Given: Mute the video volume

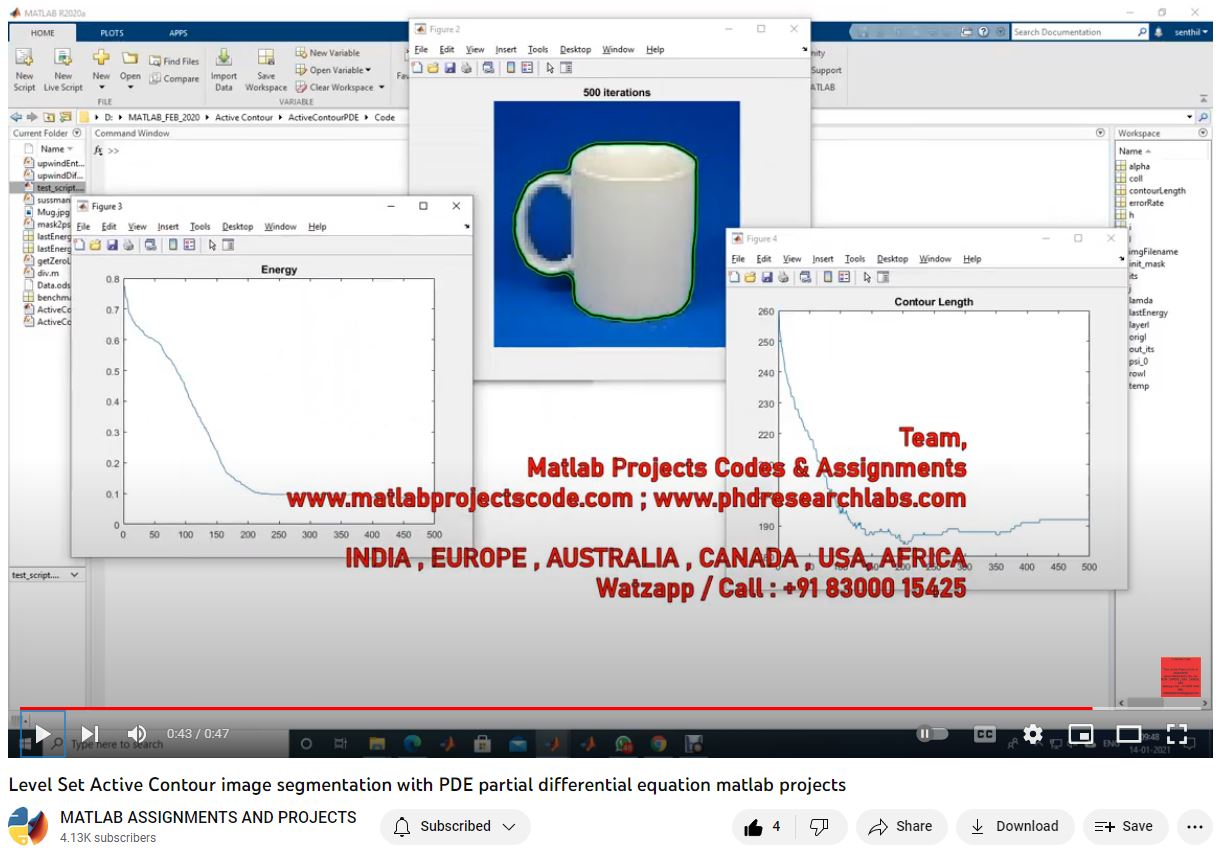Looking at the screenshot, I should (x=137, y=734).
